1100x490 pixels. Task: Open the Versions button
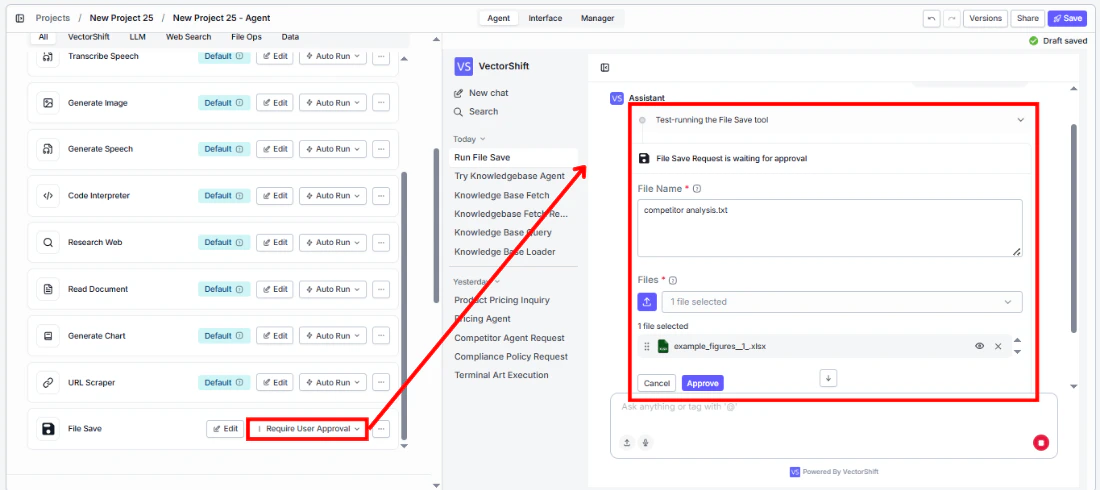(x=986, y=18)
